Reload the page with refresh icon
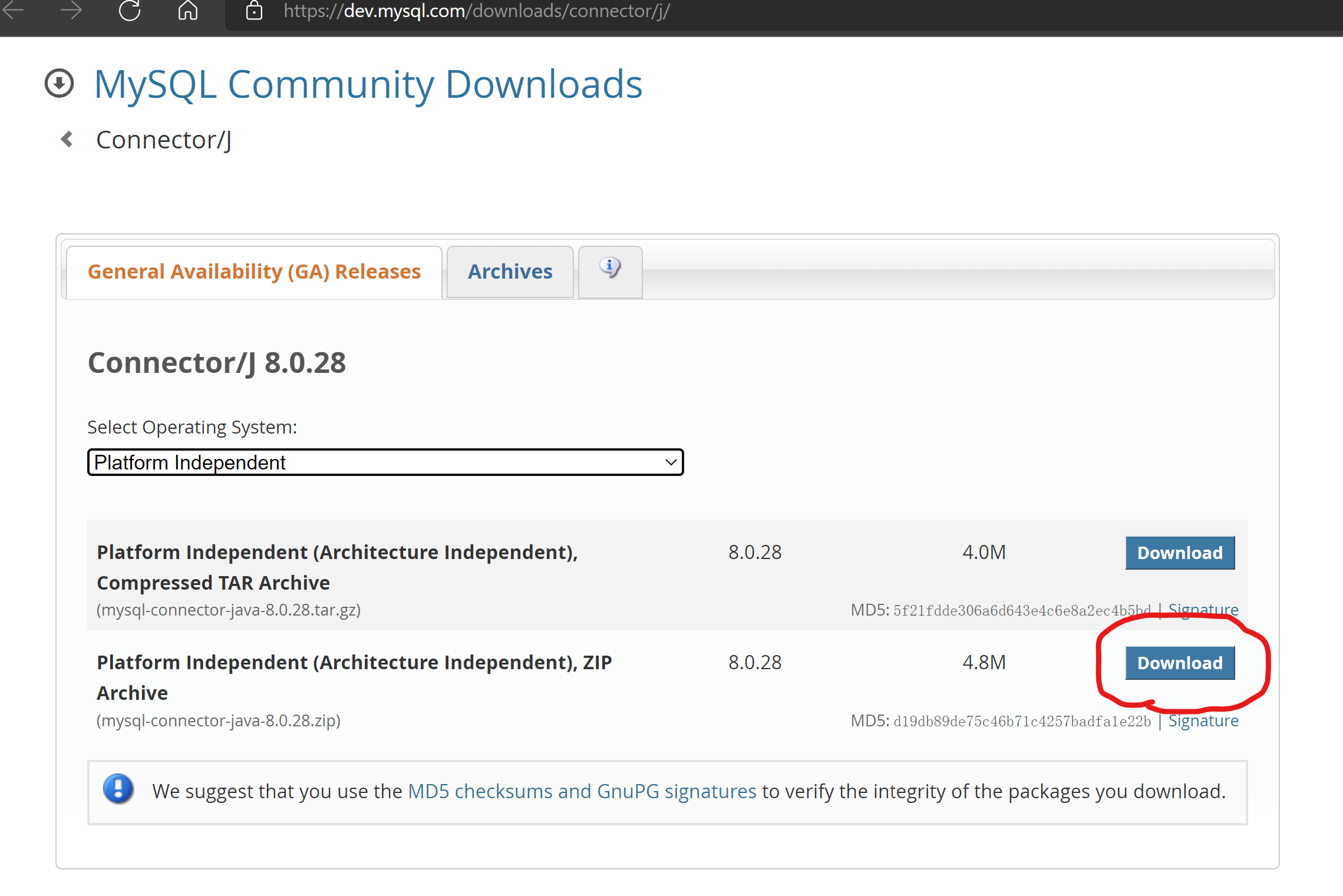Viewport: 1343px width, 896px height. coord(130,10)
